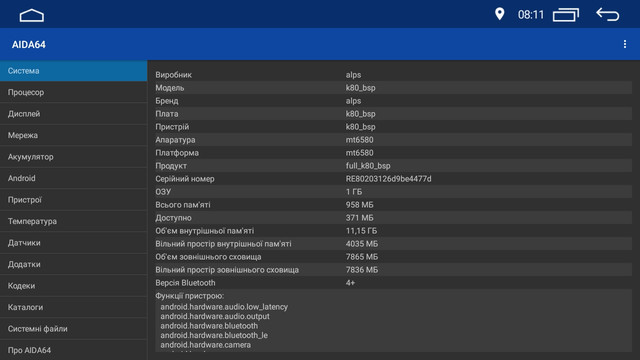This screenshot has height=360, width=640.
Task: Click android.hardware.camera entry
Action: (205, 345)
